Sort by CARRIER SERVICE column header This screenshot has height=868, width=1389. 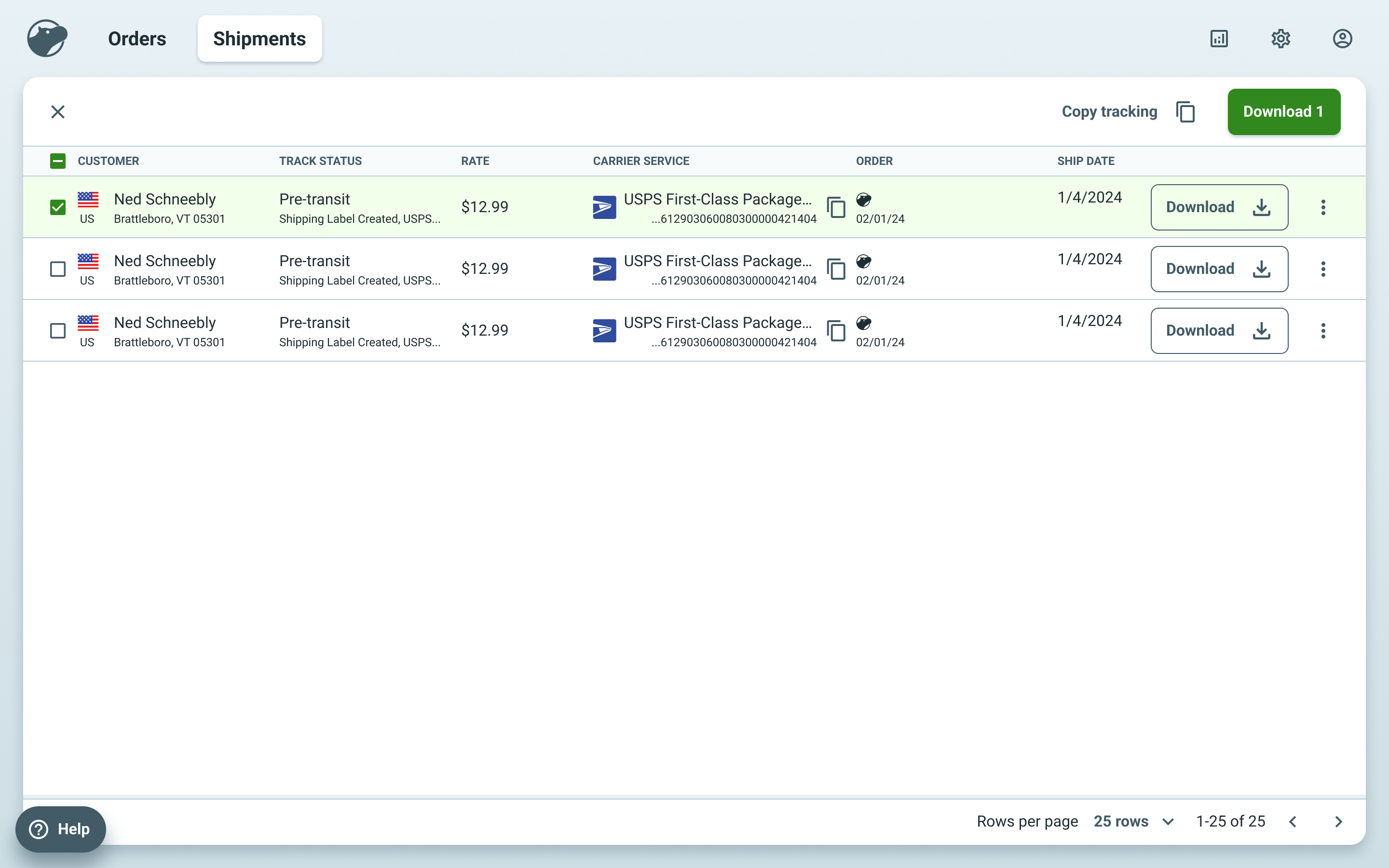[x=640, y=161]
